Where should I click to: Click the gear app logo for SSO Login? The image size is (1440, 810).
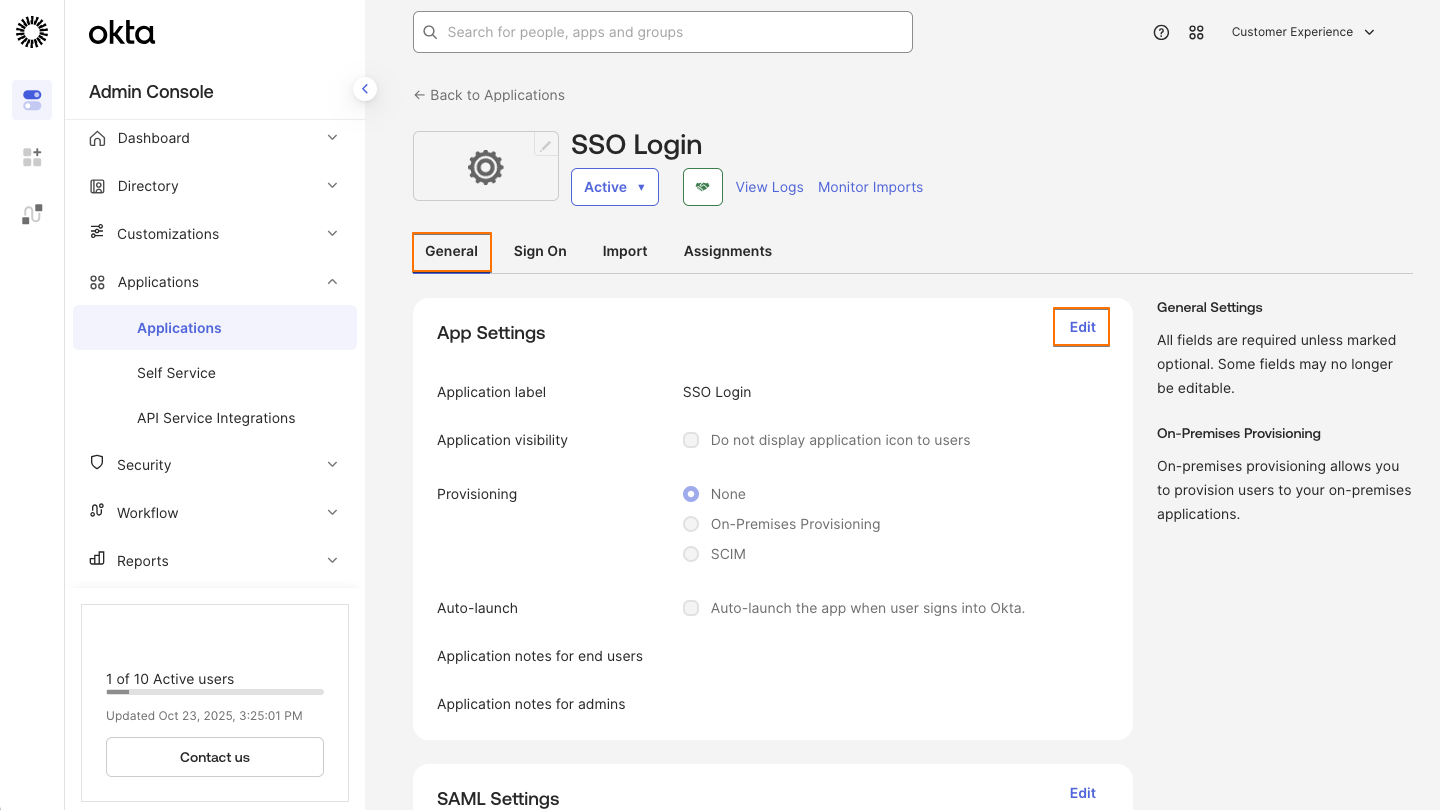[x=485, y=167]
